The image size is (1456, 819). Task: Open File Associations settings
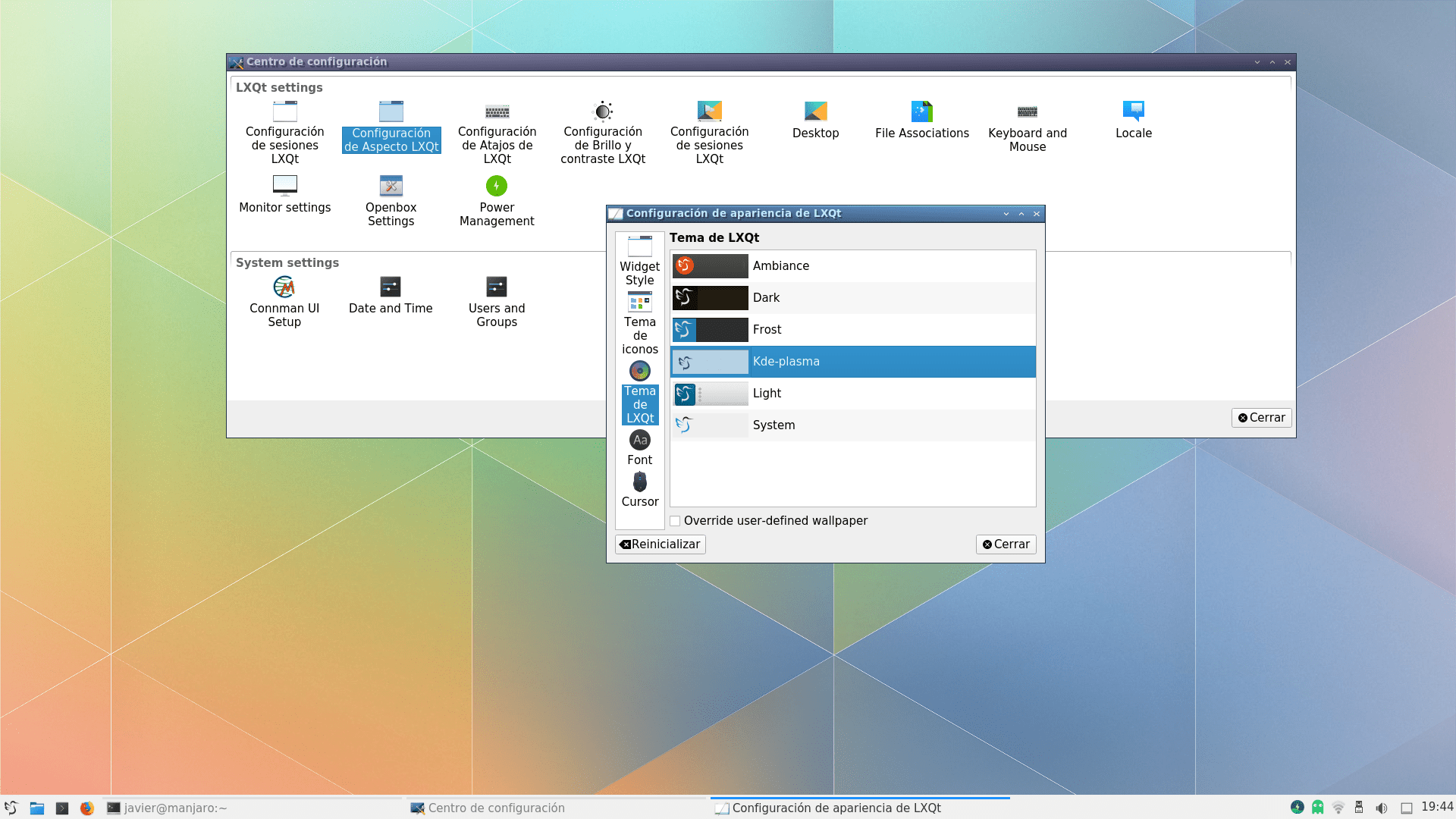coord(922,120)
